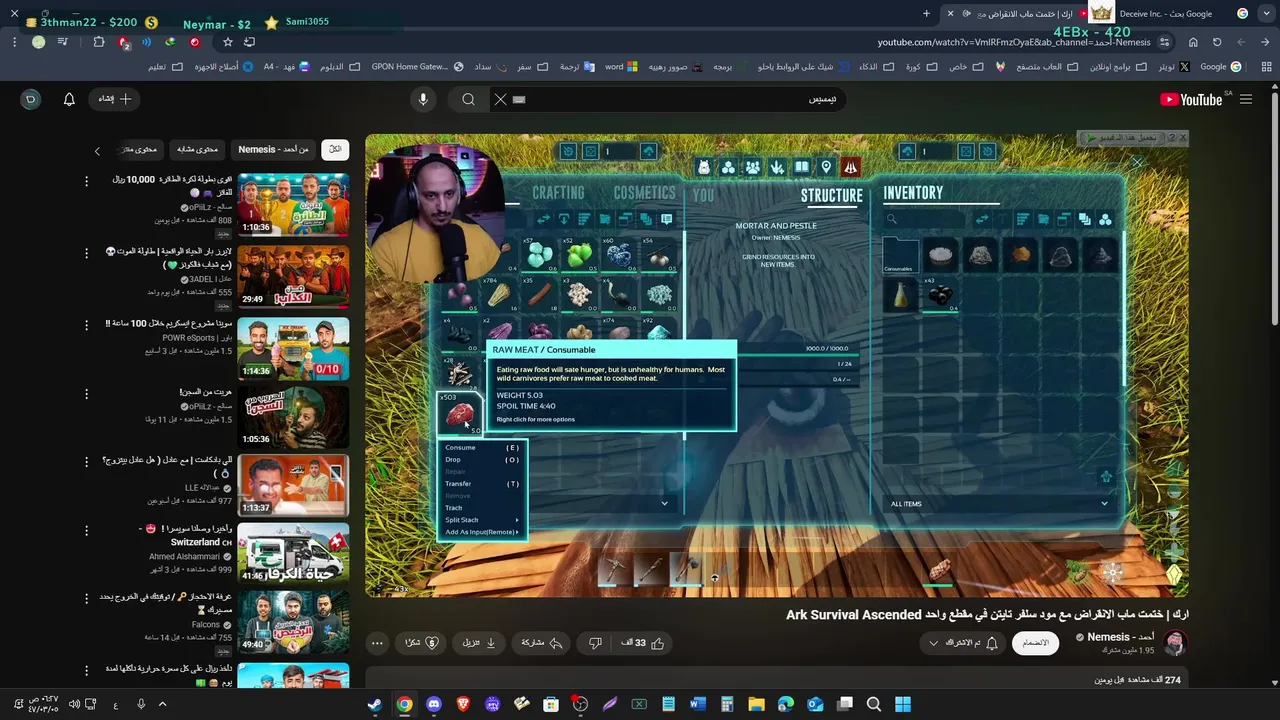Select the 'الكل' filter chip
Screen dimensions: 1280x720
[335, 149]
